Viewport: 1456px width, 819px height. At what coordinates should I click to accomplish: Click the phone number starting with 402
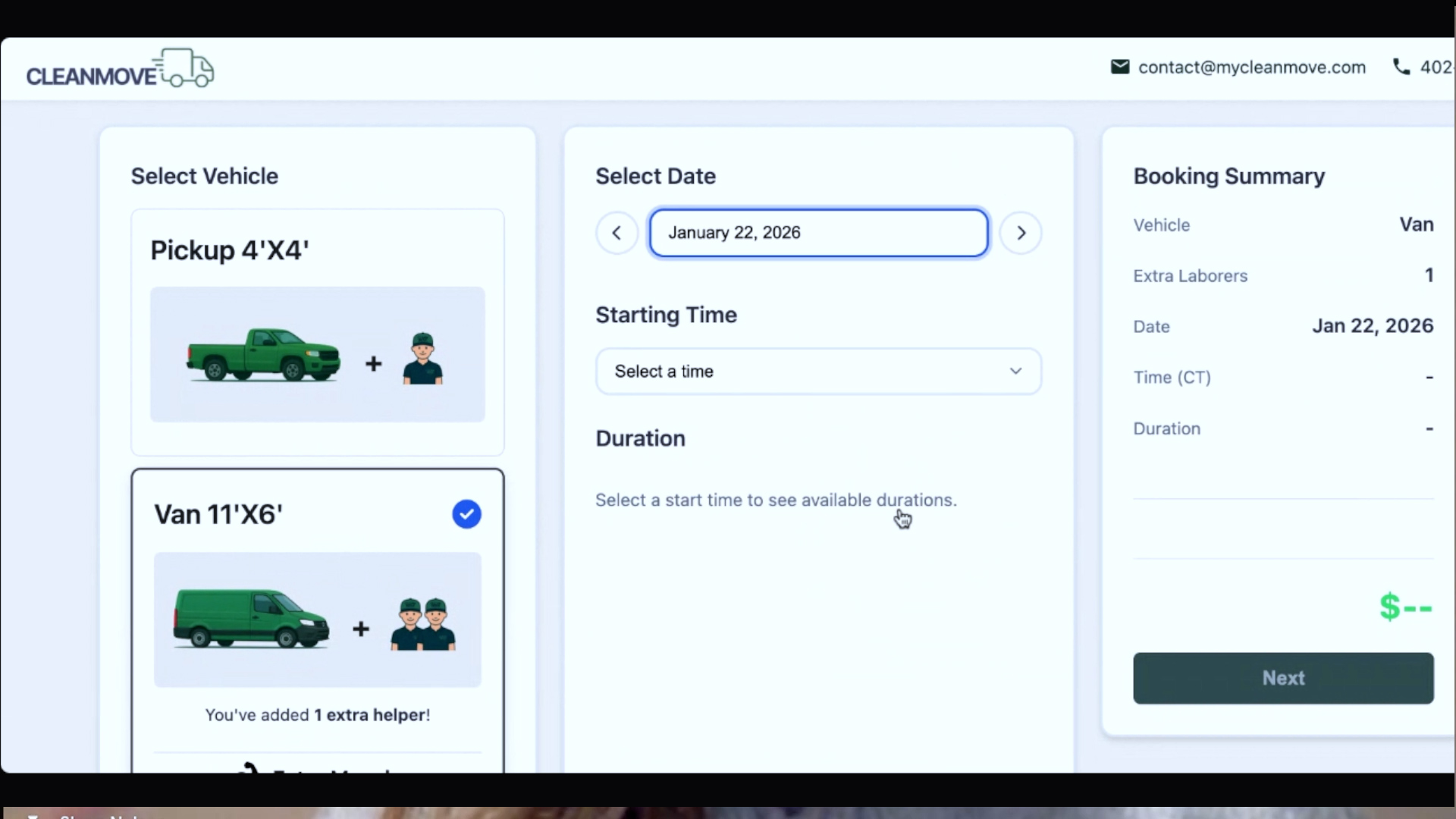pyautogui.click(x=1436, y=67)
